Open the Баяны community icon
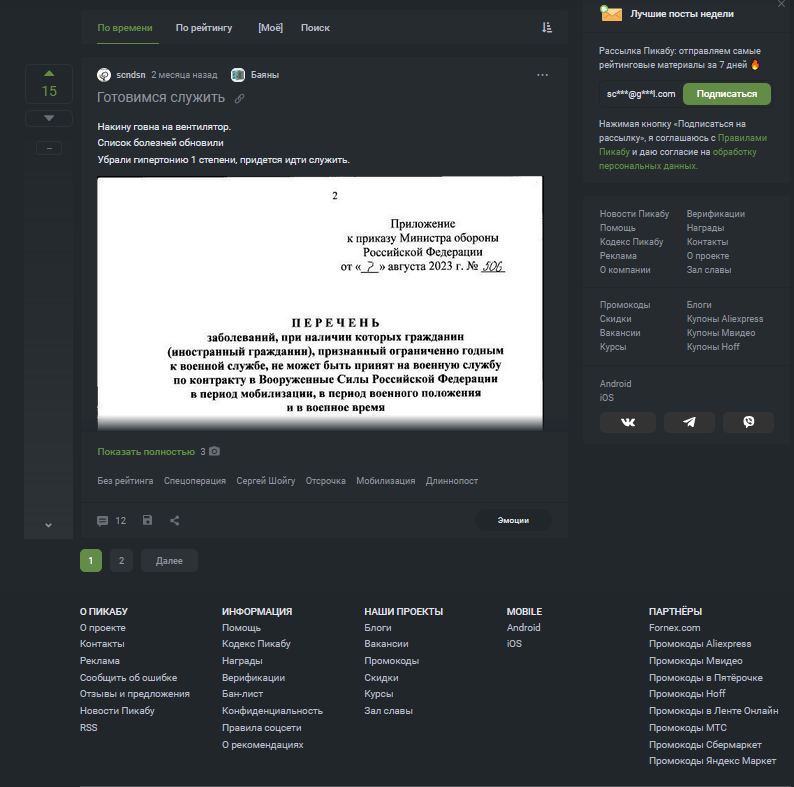This screenshot has height=787, width=794. pyautogui.click(x=237, y=75)
